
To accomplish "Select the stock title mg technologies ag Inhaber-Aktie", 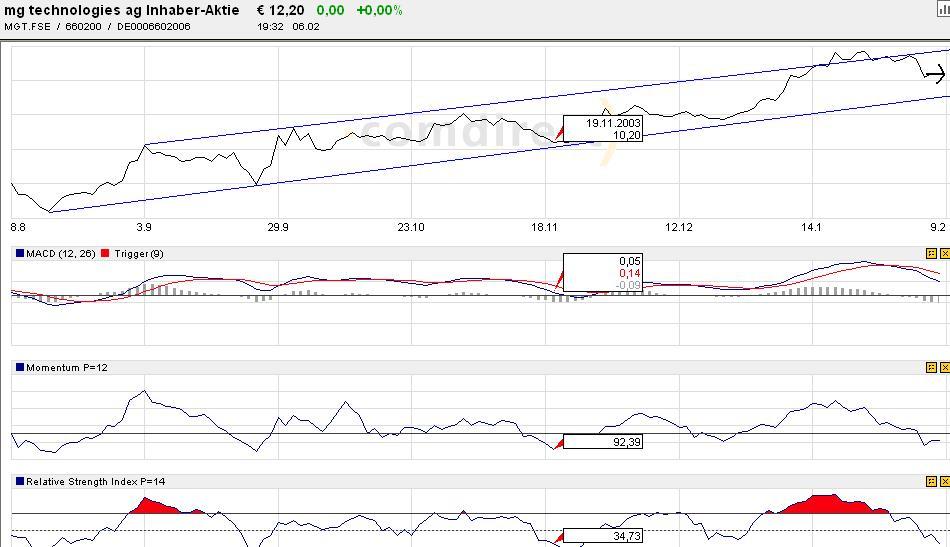I will pyautogui.click(x=122, y=10).
